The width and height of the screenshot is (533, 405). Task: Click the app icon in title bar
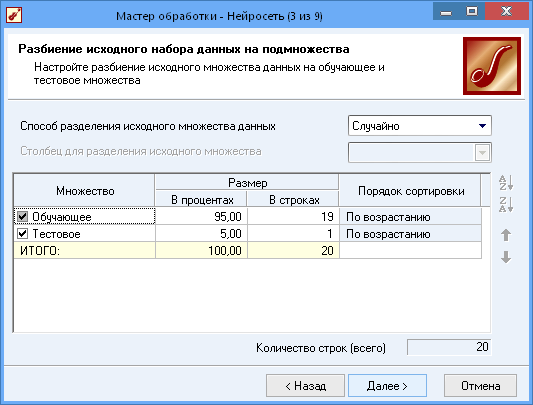click(x=14, y=15)
